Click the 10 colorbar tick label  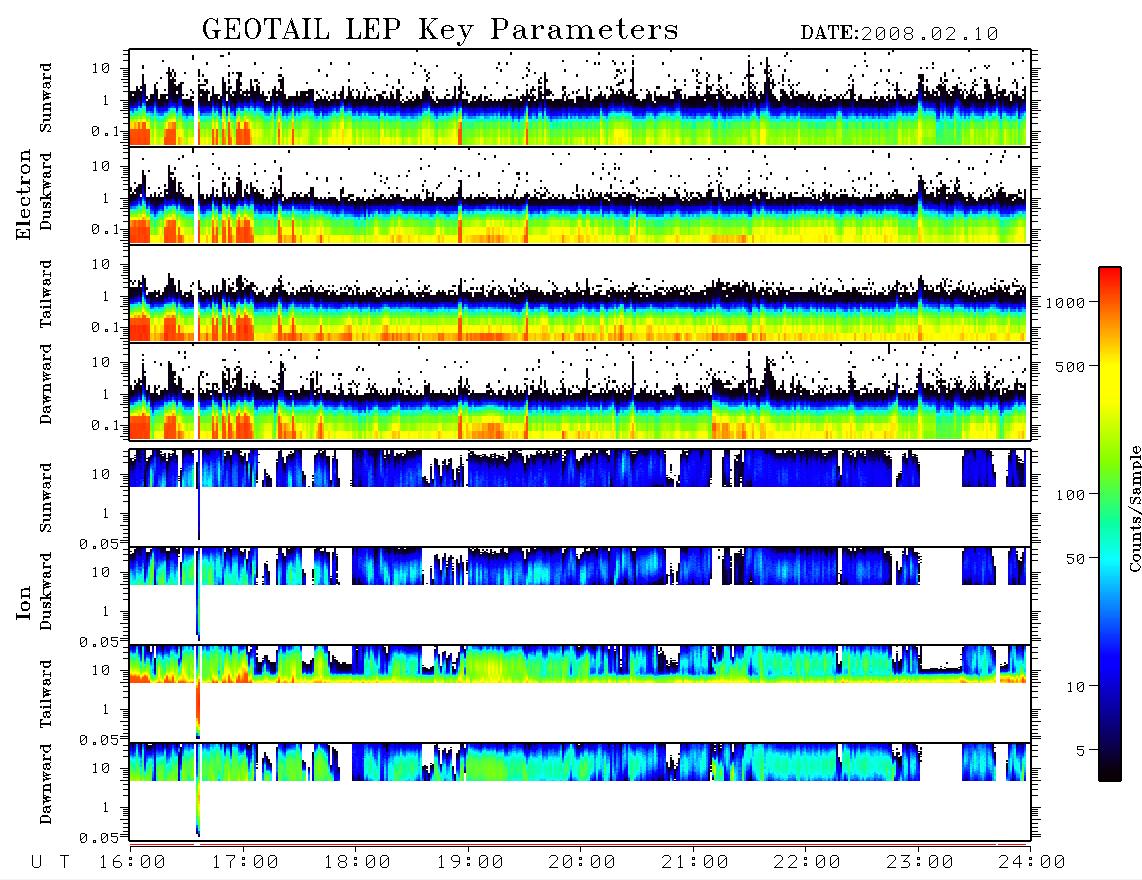pyautogui.click(x=1075, y=687)
